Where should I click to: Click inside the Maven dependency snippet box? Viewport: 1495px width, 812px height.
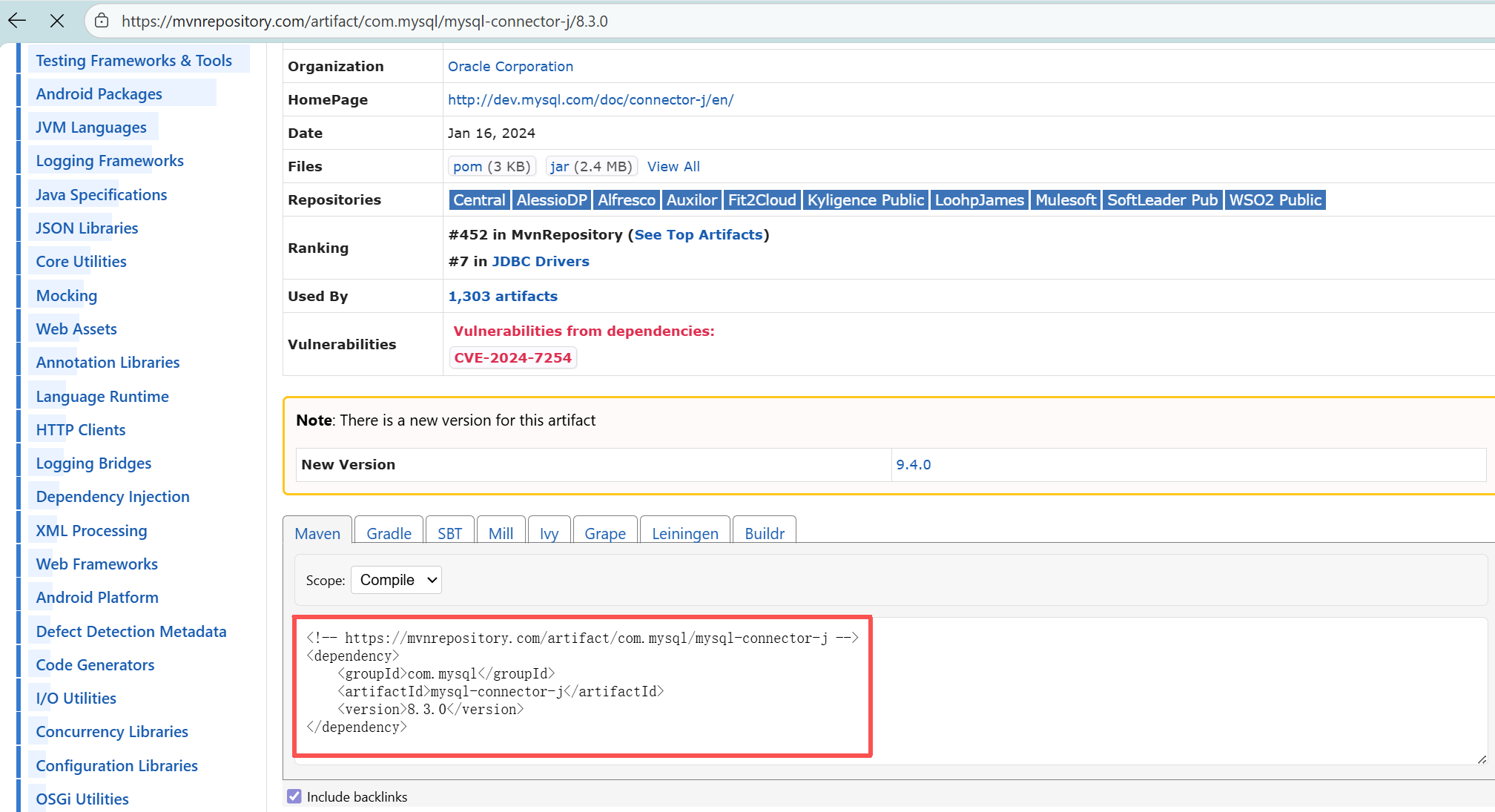point(582,682)
